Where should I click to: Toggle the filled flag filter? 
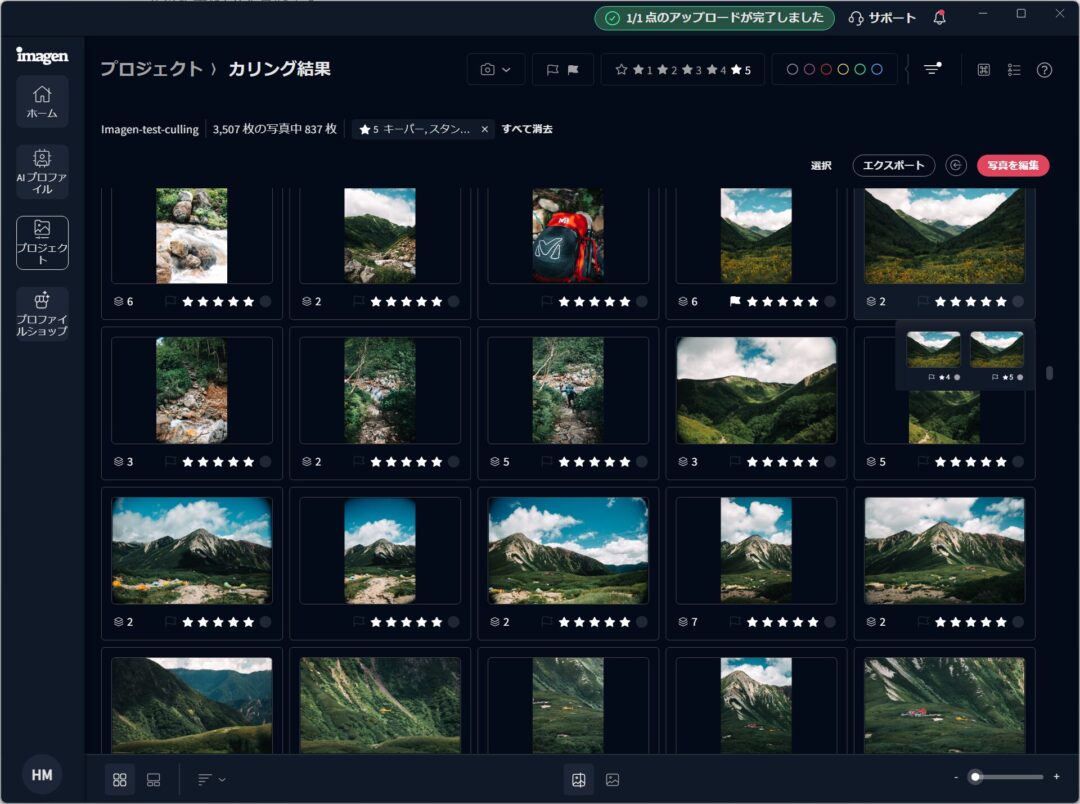pos(573,70)
